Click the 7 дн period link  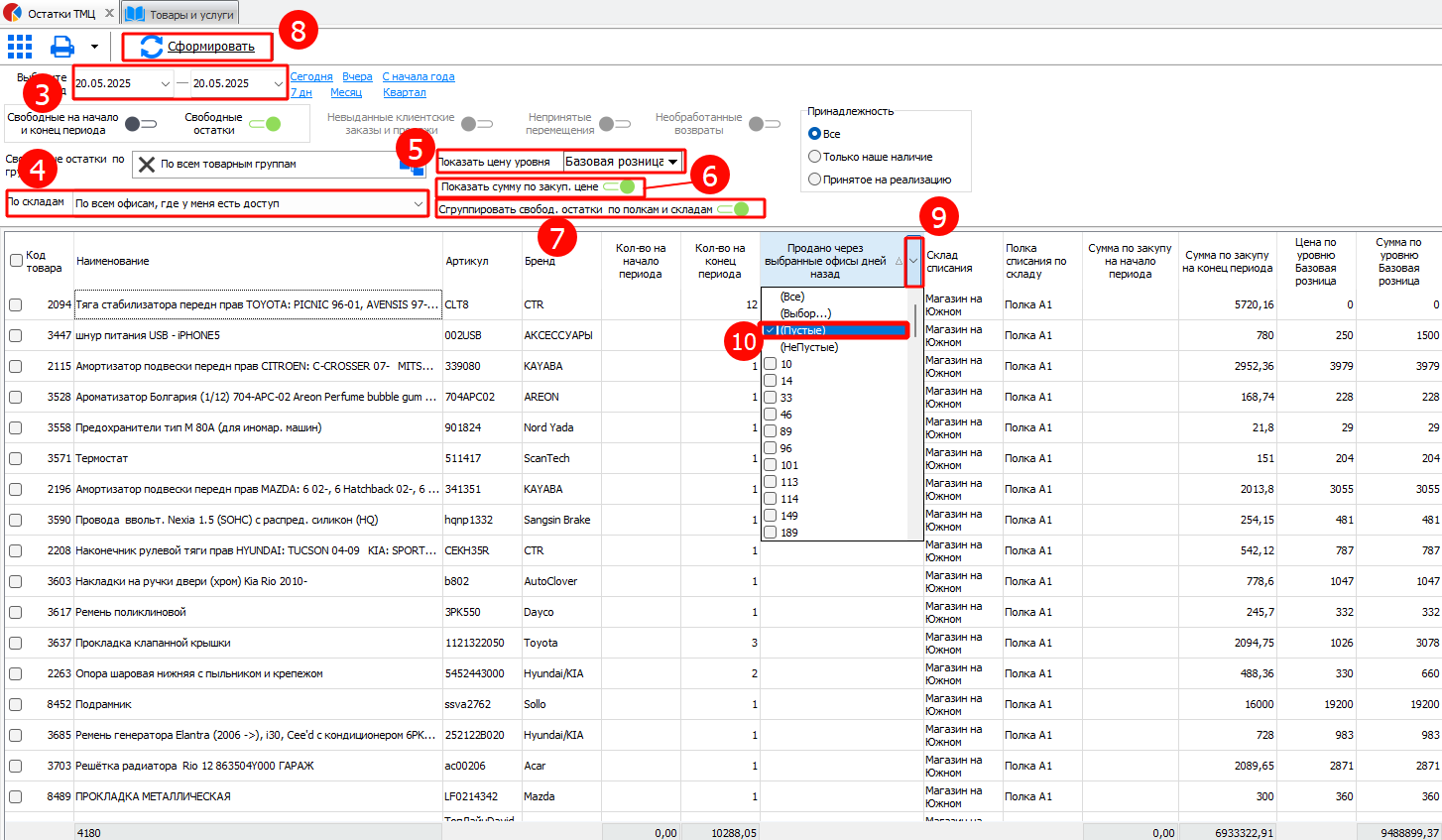pos(301,92)
